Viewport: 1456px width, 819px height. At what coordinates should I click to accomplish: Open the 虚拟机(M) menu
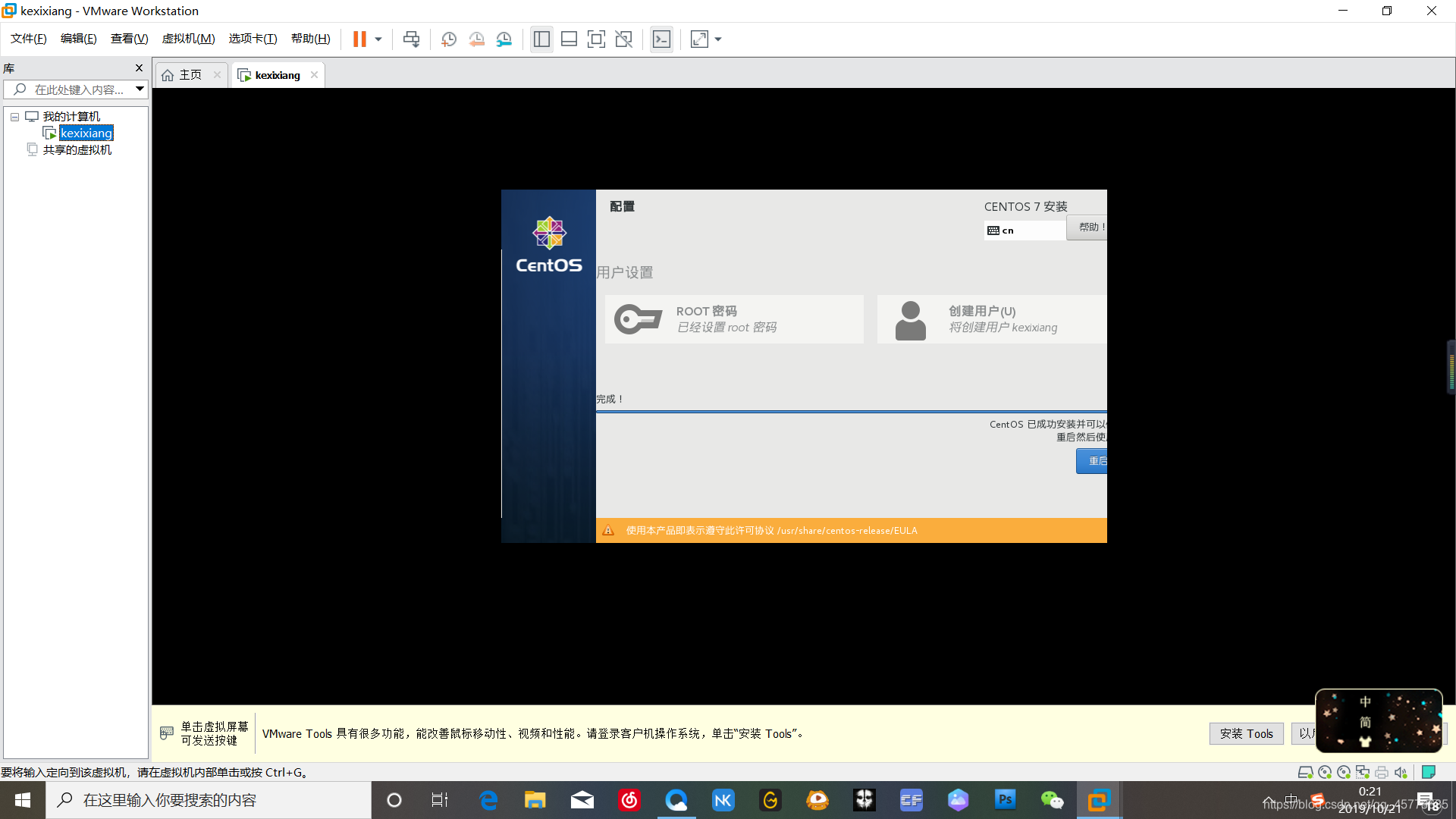(188, 39)
